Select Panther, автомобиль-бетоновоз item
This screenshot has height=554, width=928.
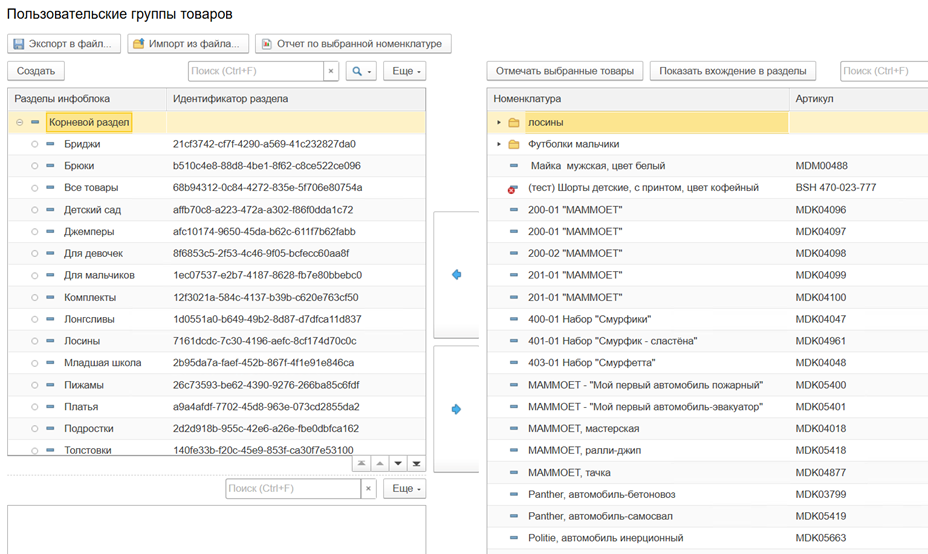(x=601, y=495)
